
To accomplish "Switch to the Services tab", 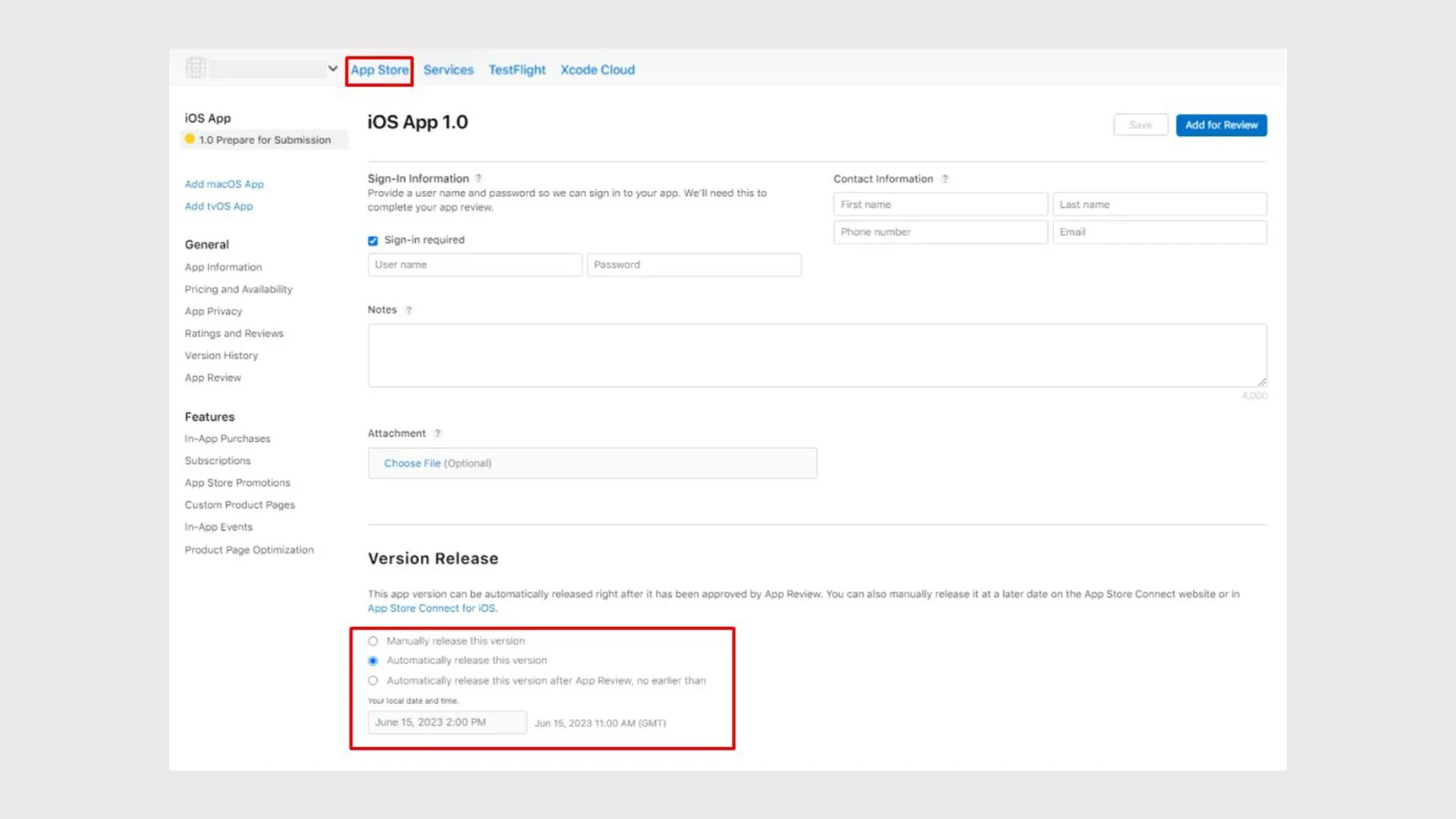I will 448,70.
